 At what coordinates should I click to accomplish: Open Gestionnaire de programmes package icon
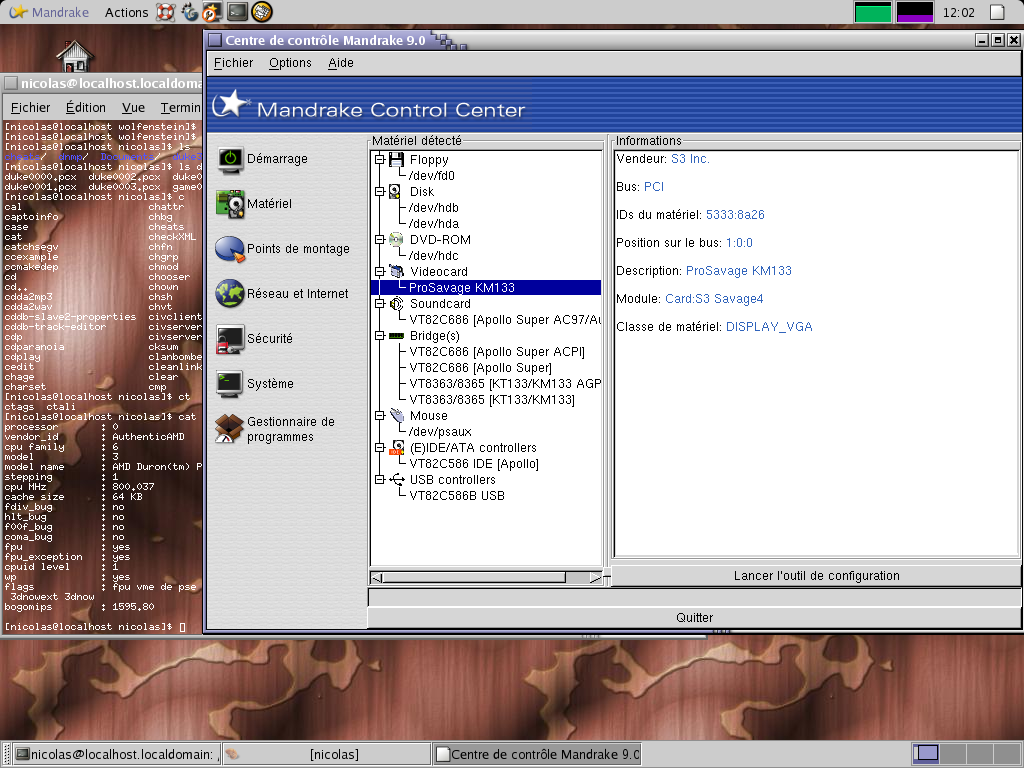pyautogui.click(x=231, y=429)
